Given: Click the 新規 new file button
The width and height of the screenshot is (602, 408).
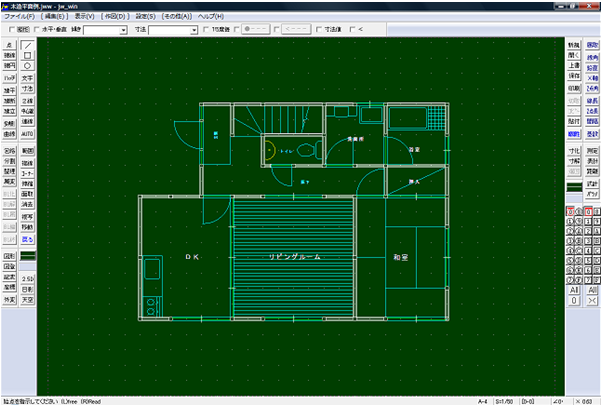Looking at the screenshot, I should [573, 46].
